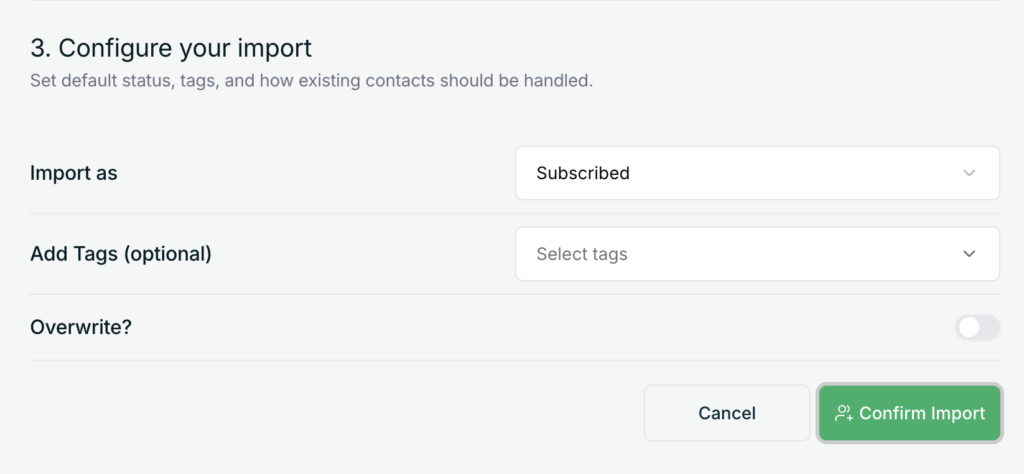Click the chevron arrow beside Subscribed

click(x=968, y=173)
